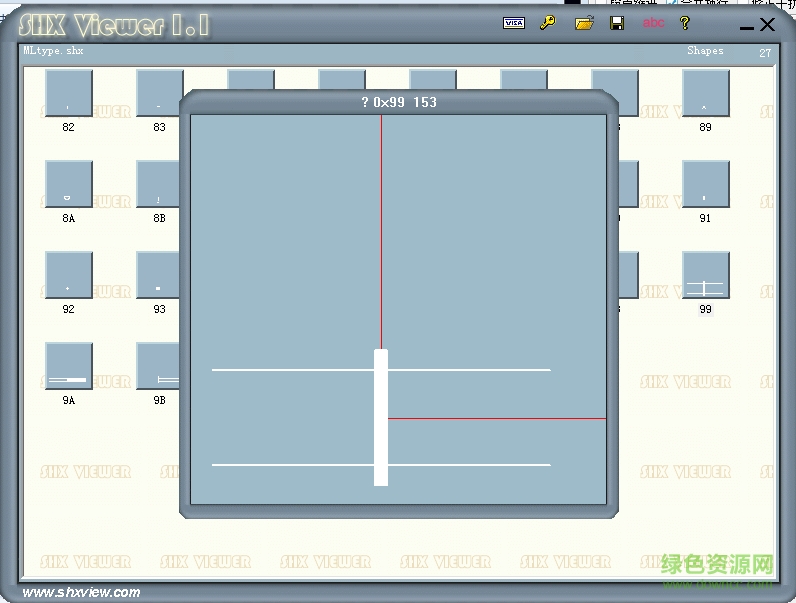Minimize the SHX Viewer window
The height and width of the screenshot is (603, 796).
tap(747, 27)
